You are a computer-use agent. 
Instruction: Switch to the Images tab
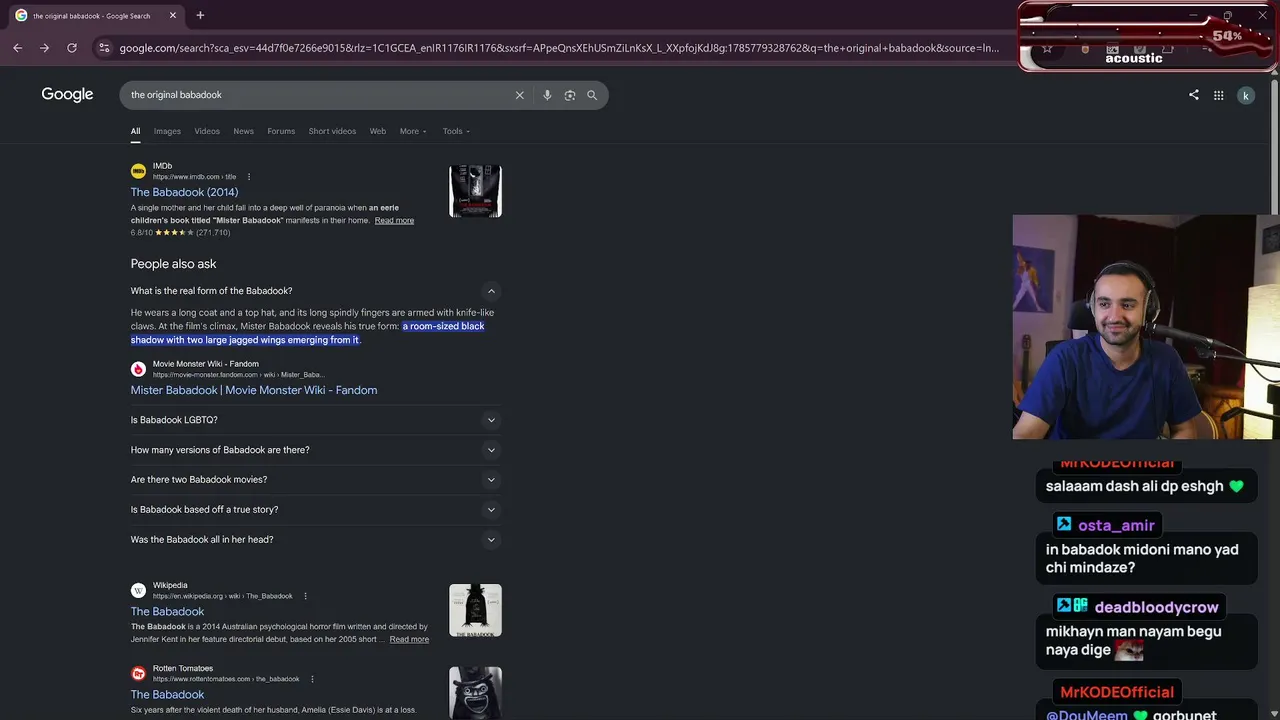coord(167,131)
